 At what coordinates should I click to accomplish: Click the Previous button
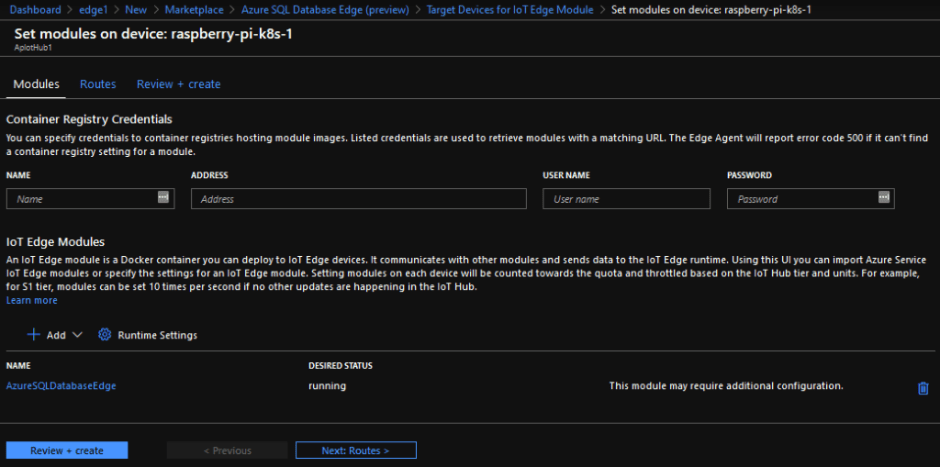point(227,451)
